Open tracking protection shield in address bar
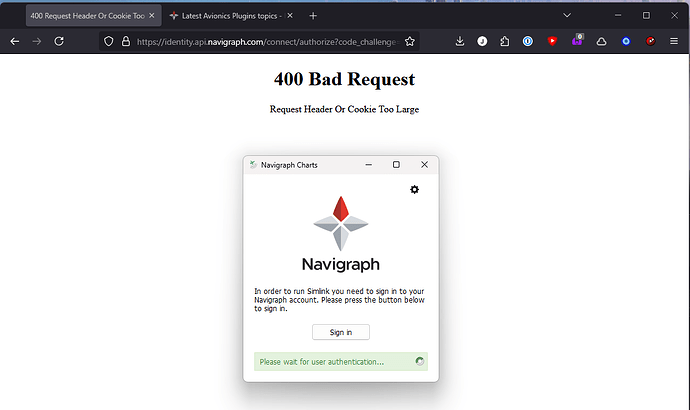690x410 pixels. tap(109, 41)
